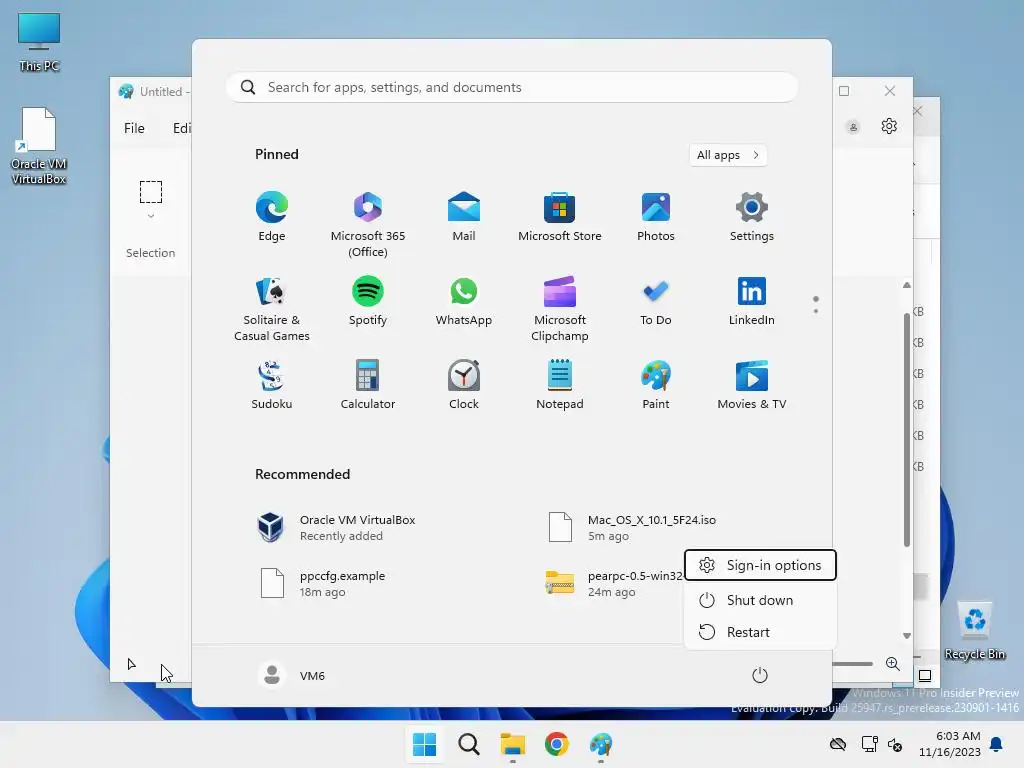
Task: Open Paint from pinned apps
Action: 656,385
